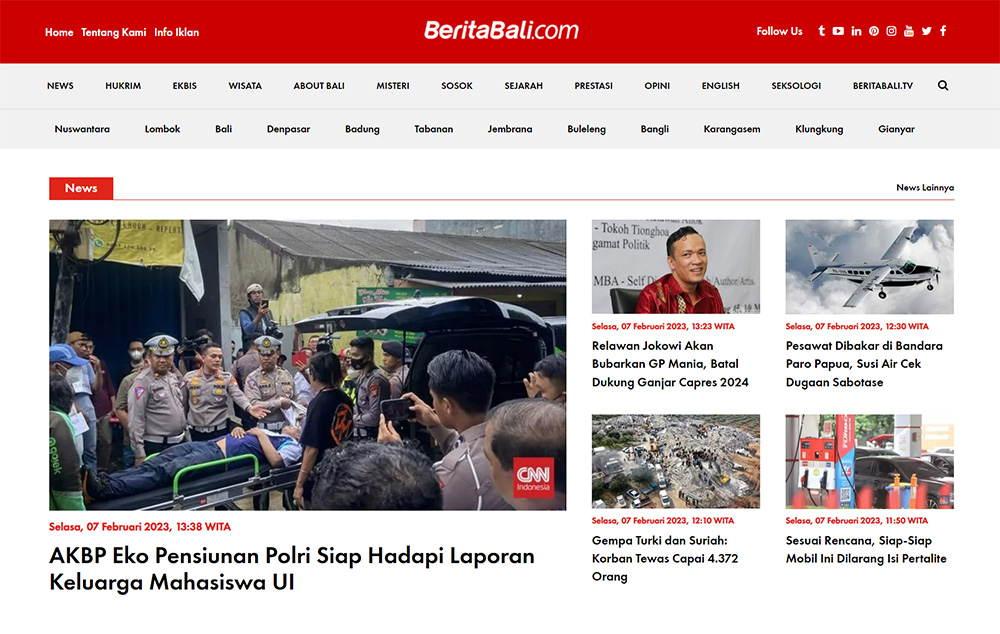Open the Relawan Jokowi Akan Bubarkan headline
1000x634 pixels.
pos(670,364)
